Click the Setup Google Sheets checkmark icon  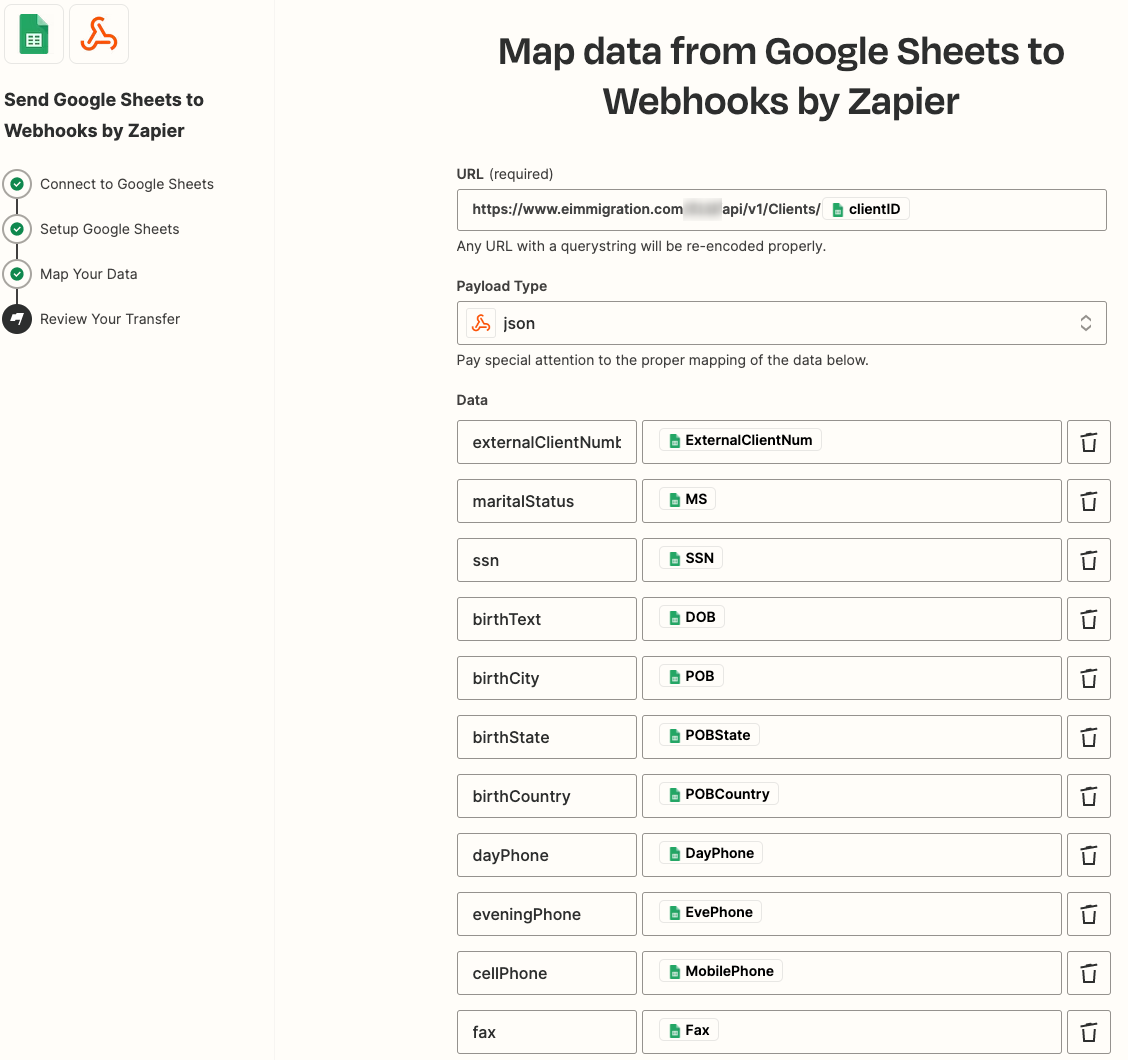pos(17,229)
